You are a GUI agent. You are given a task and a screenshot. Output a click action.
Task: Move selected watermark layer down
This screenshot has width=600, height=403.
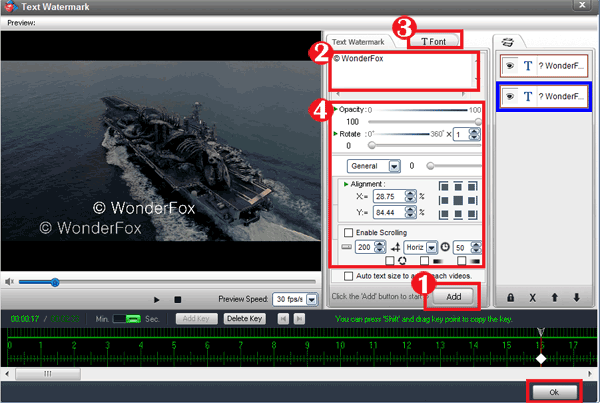pyautogui.click(x=577, y=297)
